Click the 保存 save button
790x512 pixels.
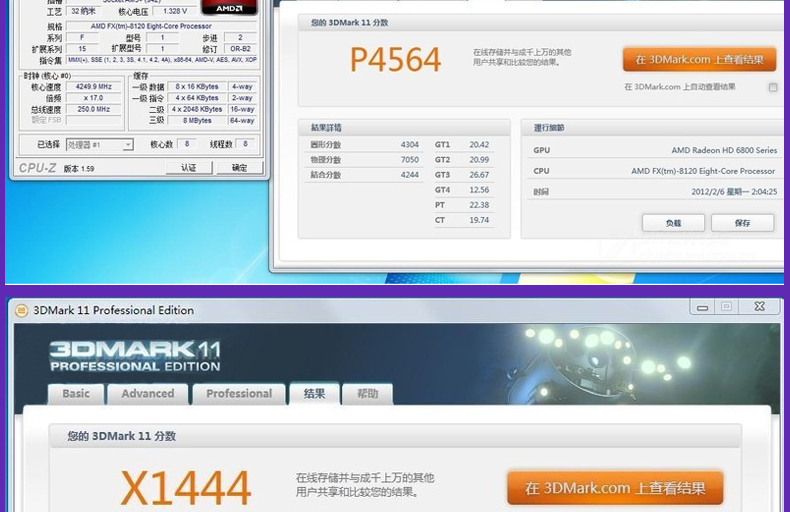742,223
